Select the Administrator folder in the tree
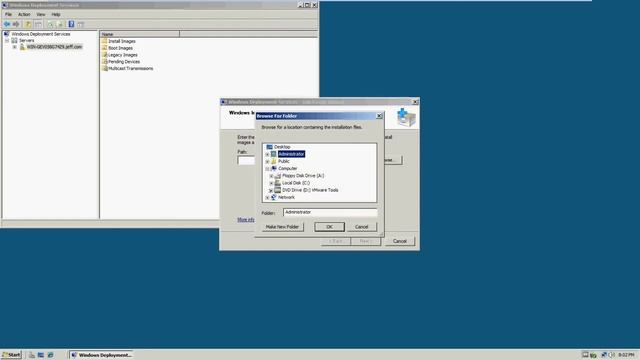The image size is (640, 360). coord(291,154)
